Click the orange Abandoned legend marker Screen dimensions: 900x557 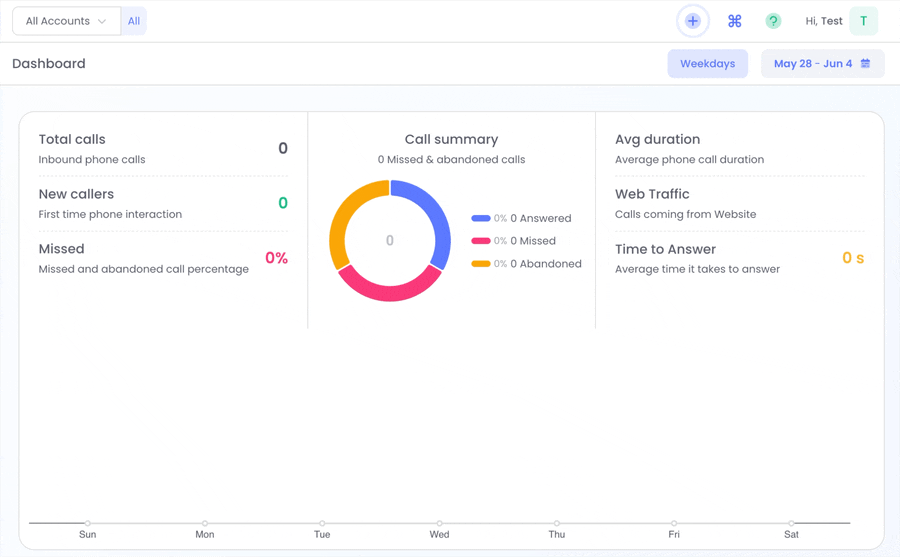pyautogui.click(x=481, y=264)
